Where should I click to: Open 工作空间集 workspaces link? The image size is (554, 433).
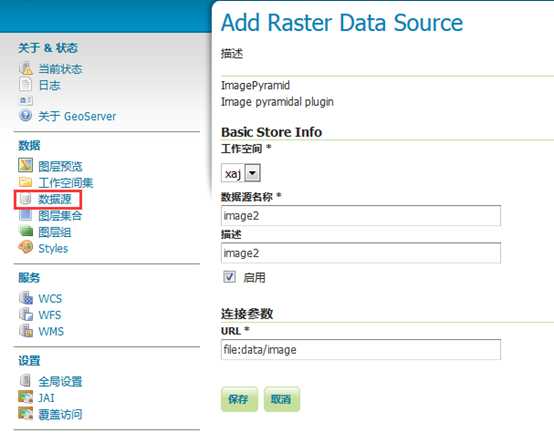[66, 183]
